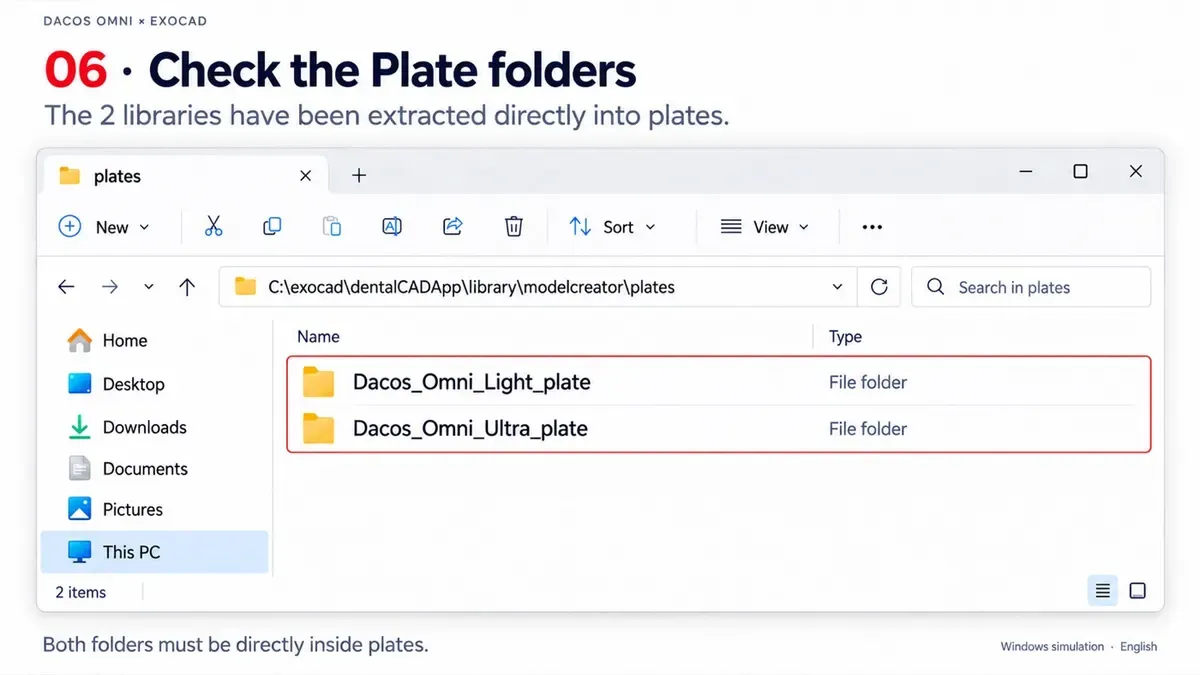Sort by the Name column header
Viewport: 1200px width, 675px height.
[319, 337]
